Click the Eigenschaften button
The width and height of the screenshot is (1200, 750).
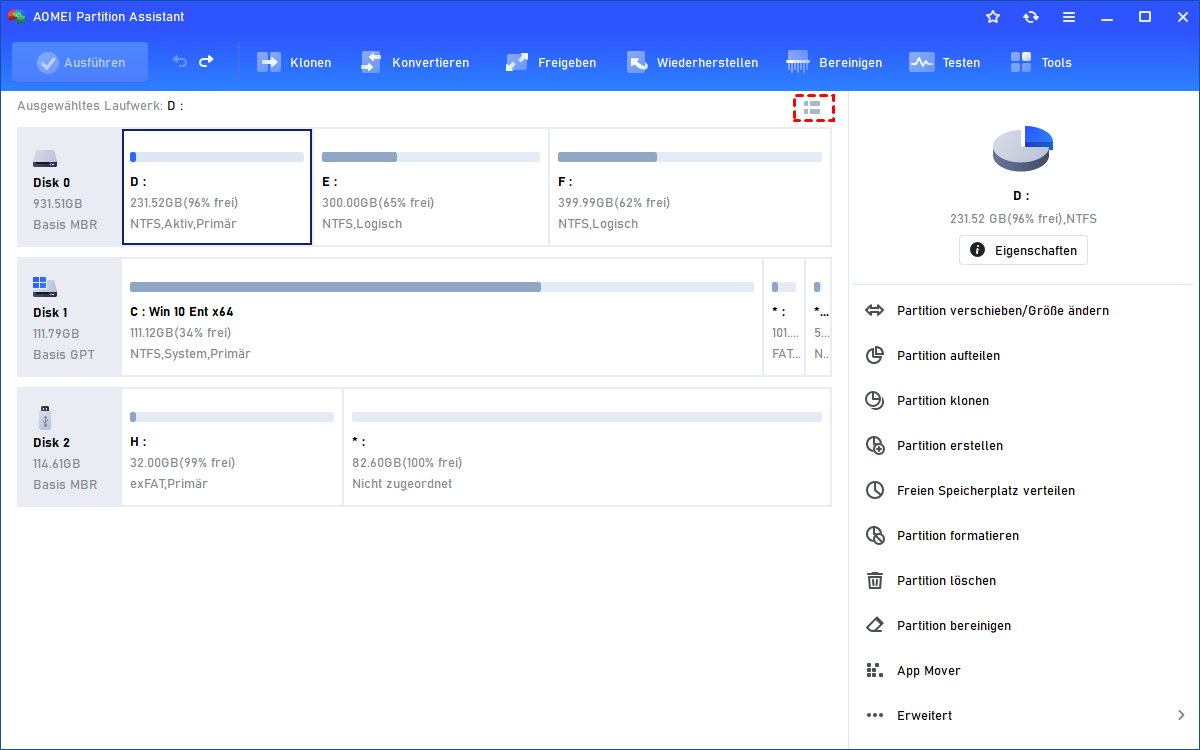click(x=1023, y=250)
